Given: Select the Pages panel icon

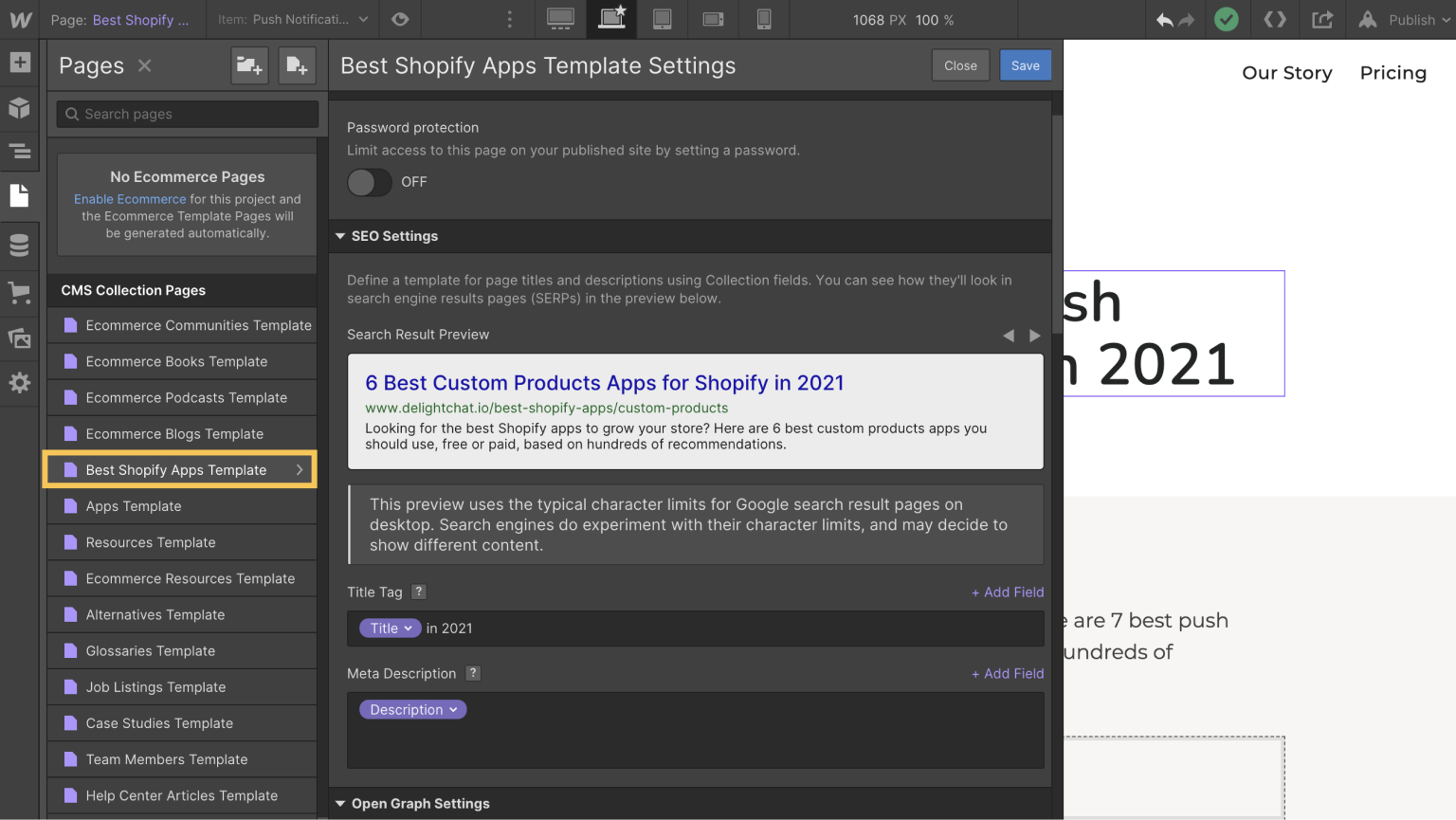Looking at the screenshot, I should (x=20, y=195).
